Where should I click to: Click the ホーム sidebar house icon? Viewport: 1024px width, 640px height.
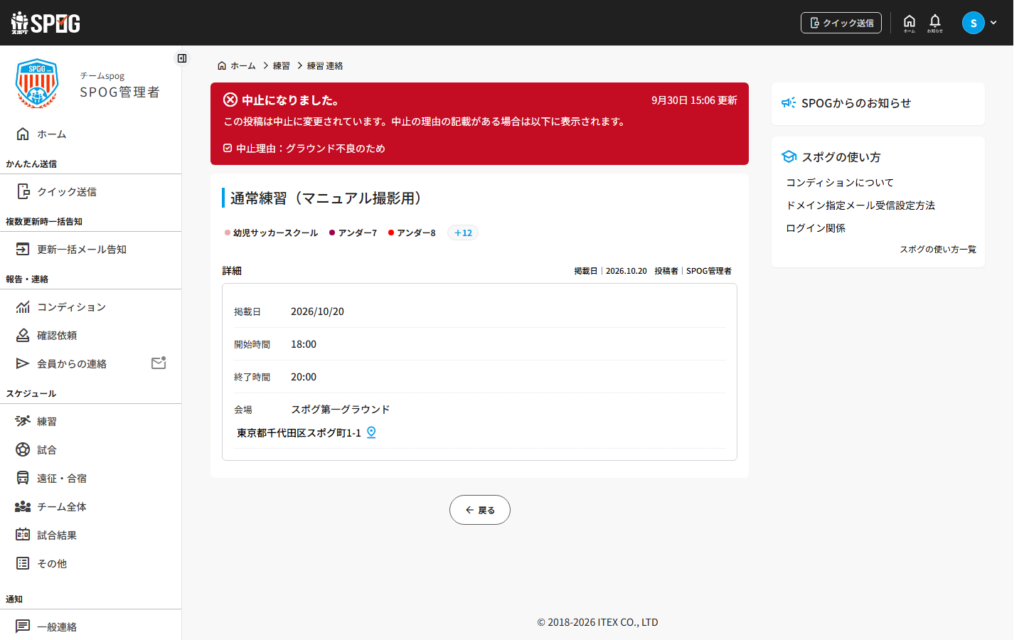tap(23, 134)
